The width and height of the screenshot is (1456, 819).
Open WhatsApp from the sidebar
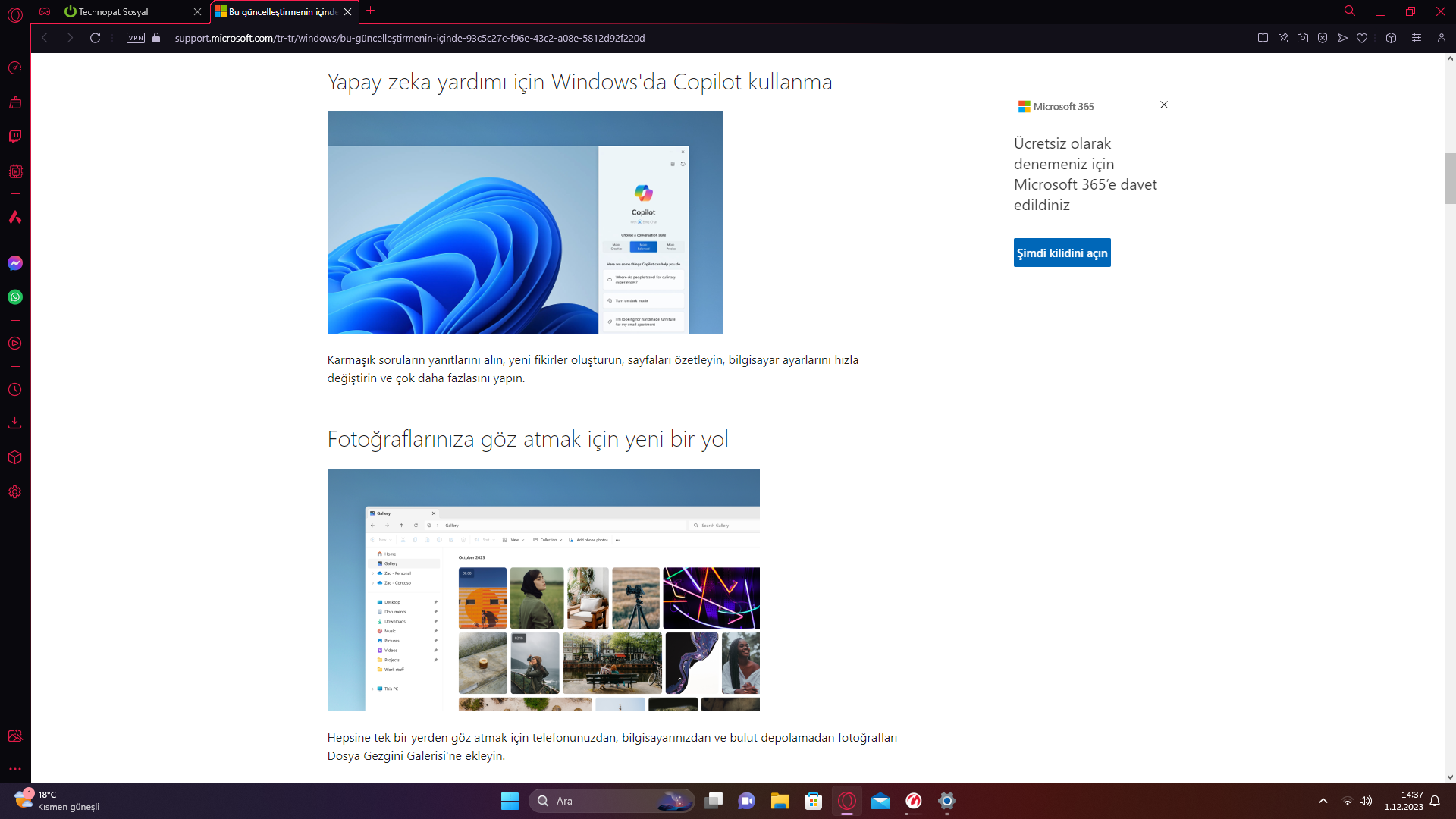point(15,297)
